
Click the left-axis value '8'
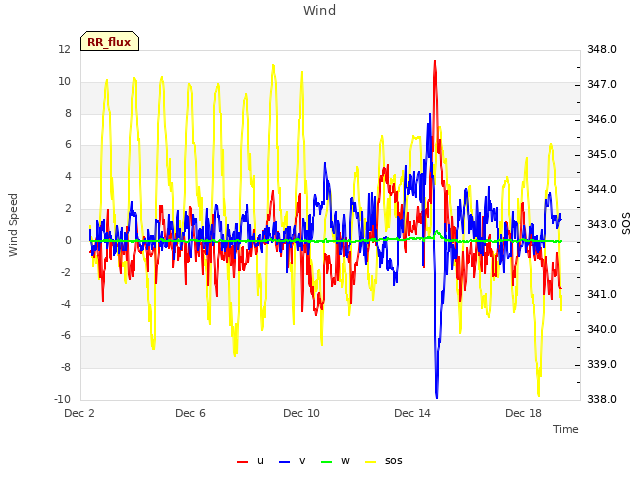click(x=68, y=113)
